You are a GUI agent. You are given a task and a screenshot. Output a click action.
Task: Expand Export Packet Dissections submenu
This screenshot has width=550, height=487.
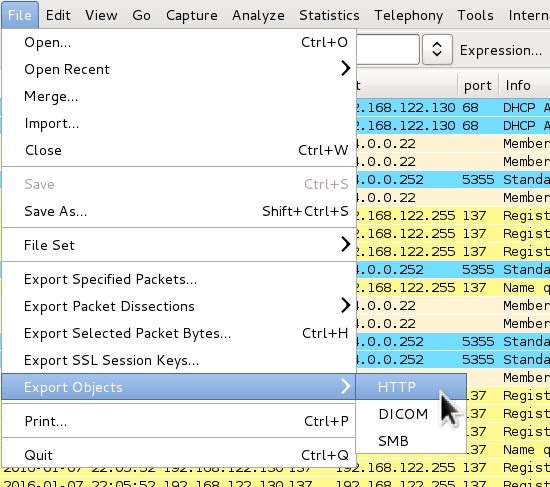(x=179, y=306)
